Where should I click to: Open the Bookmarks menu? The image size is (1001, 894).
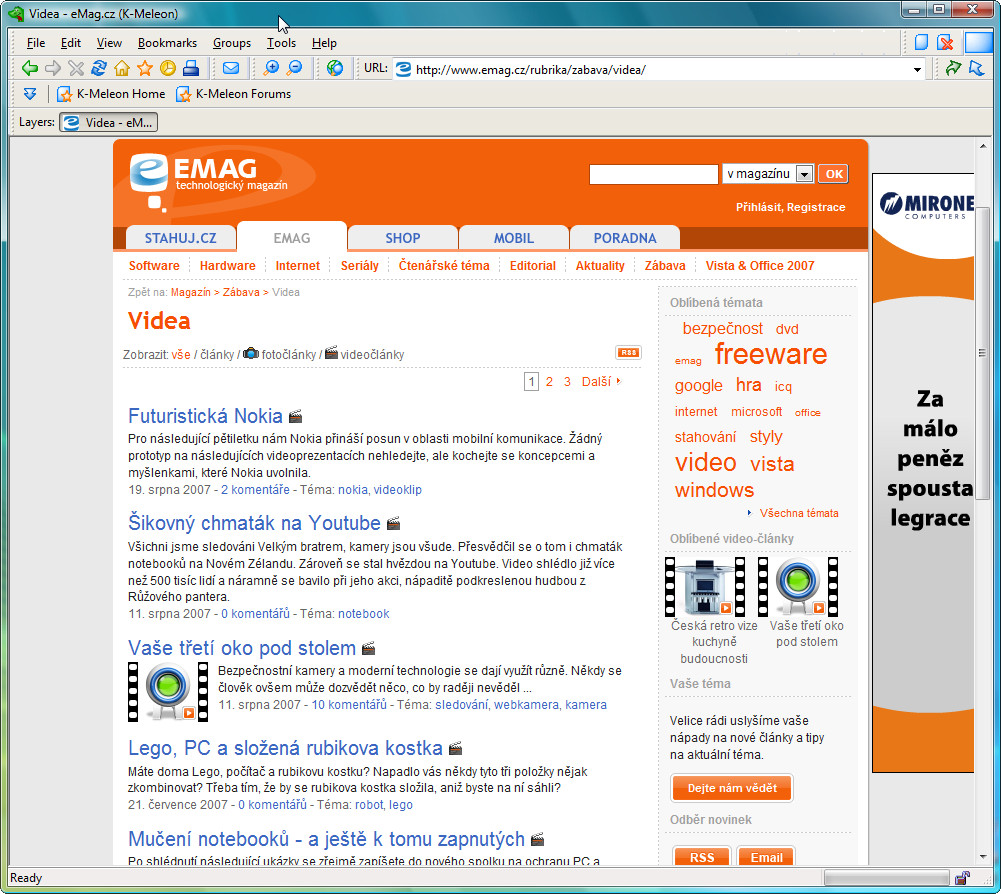click(167, 43)
